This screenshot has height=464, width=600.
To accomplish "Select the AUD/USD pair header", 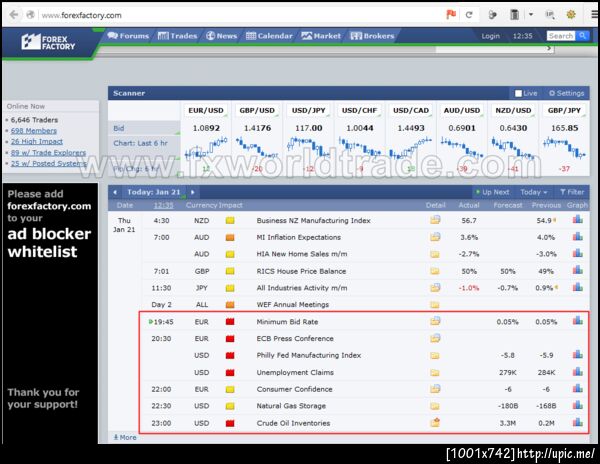I will (462, 111).
